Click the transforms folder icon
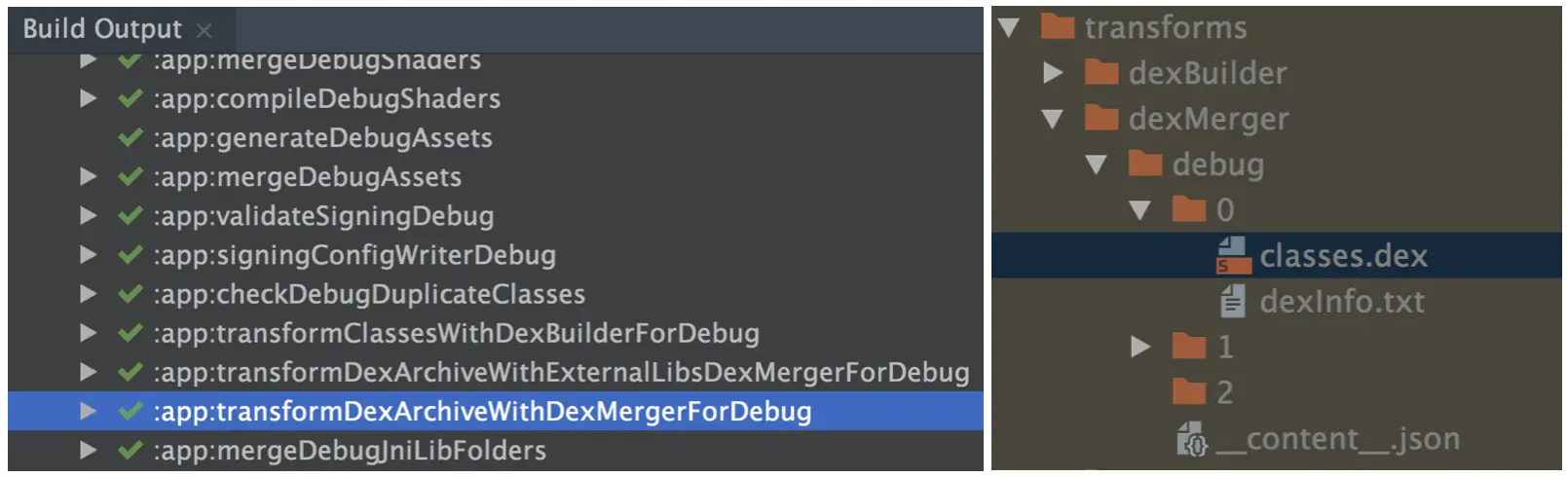 click(1058, 26)
